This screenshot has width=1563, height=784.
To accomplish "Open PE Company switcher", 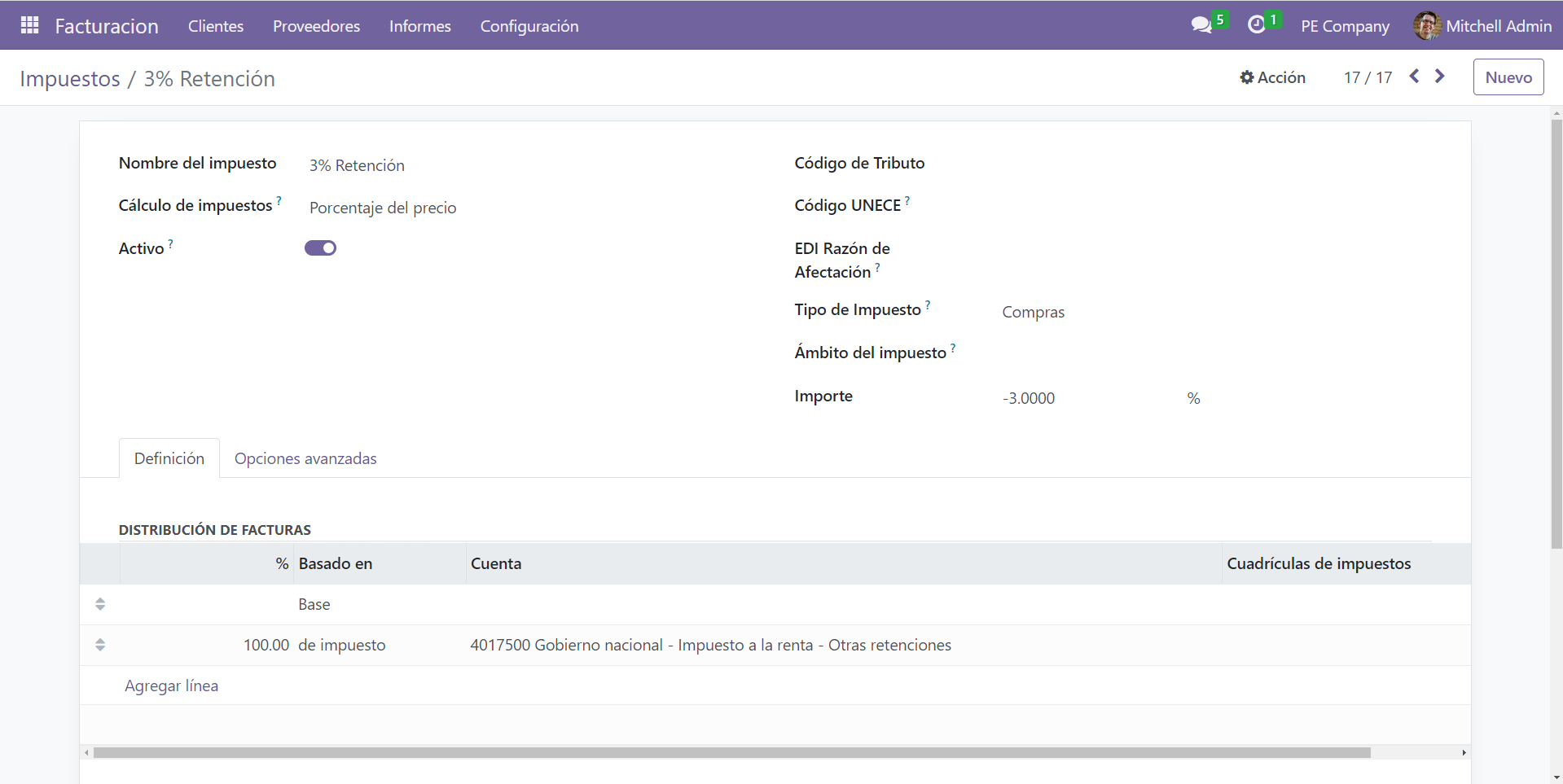I will click(x=1345, y=26).
